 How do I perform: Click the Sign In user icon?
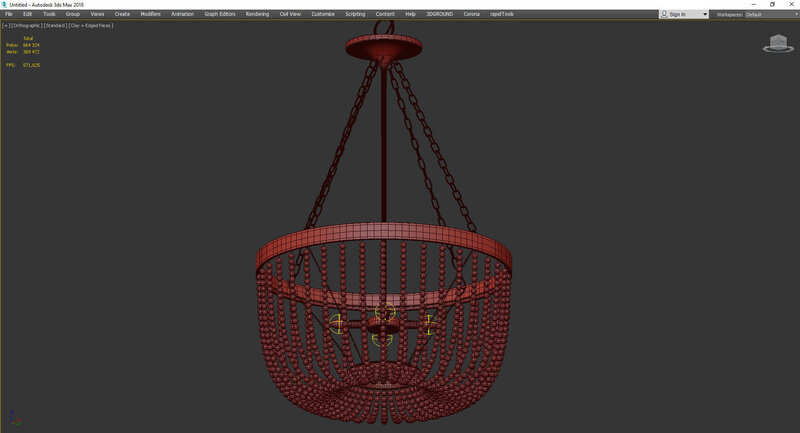point(665,14)
